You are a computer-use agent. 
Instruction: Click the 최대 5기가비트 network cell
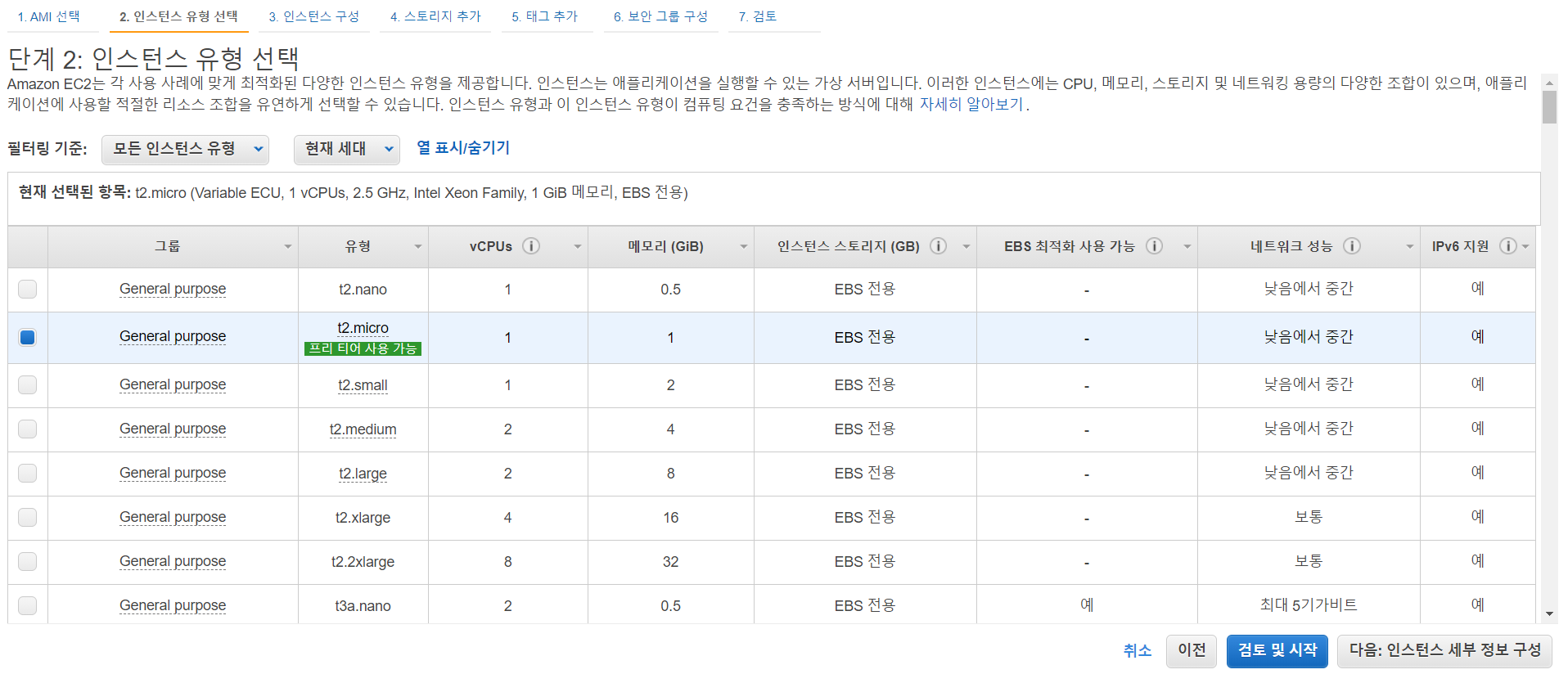coord(1308,605)
